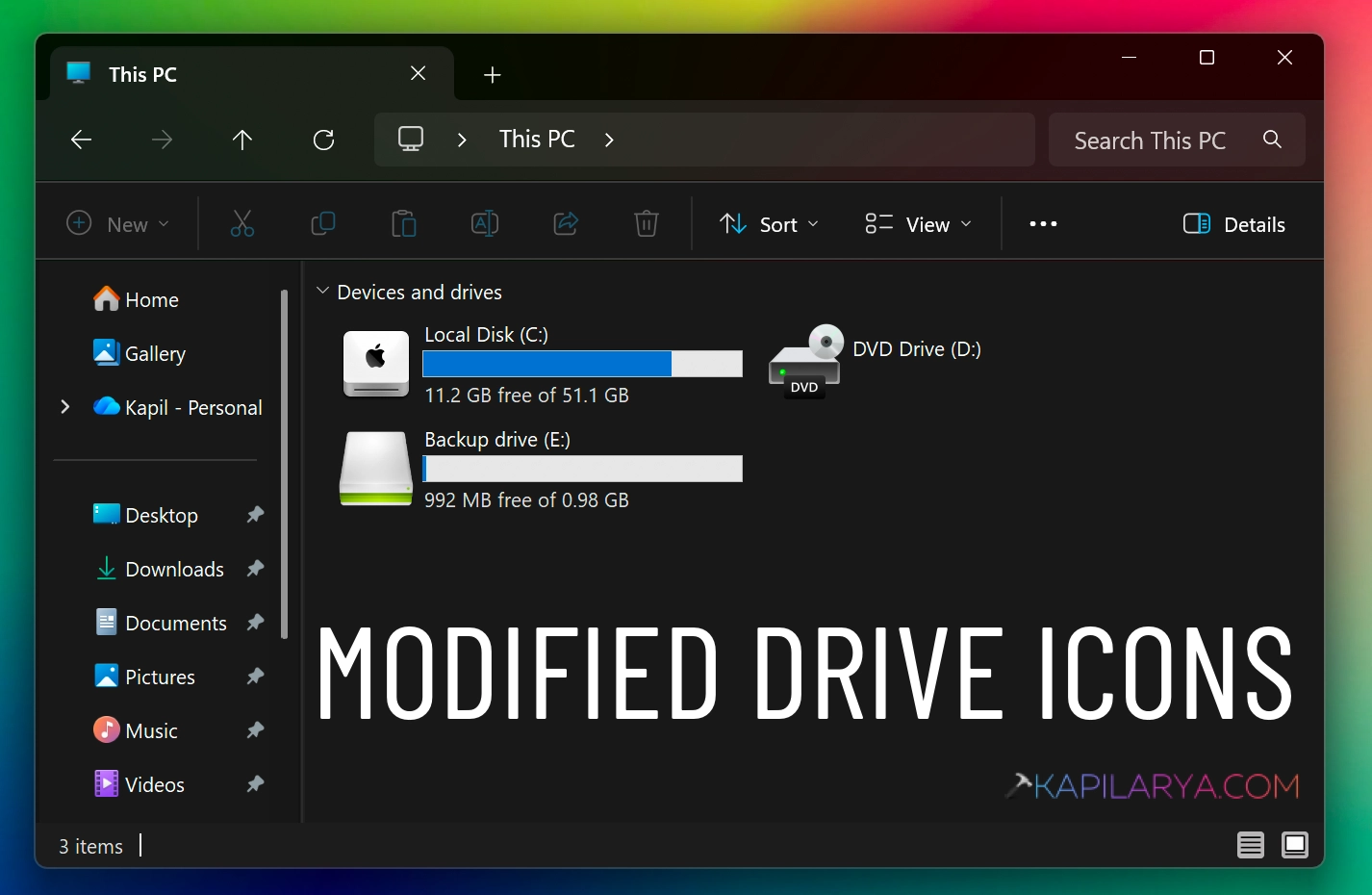Viewport: 1372px width, 895px height.
Task: Unpin Music using its pin icon
Action: point(255,730)
